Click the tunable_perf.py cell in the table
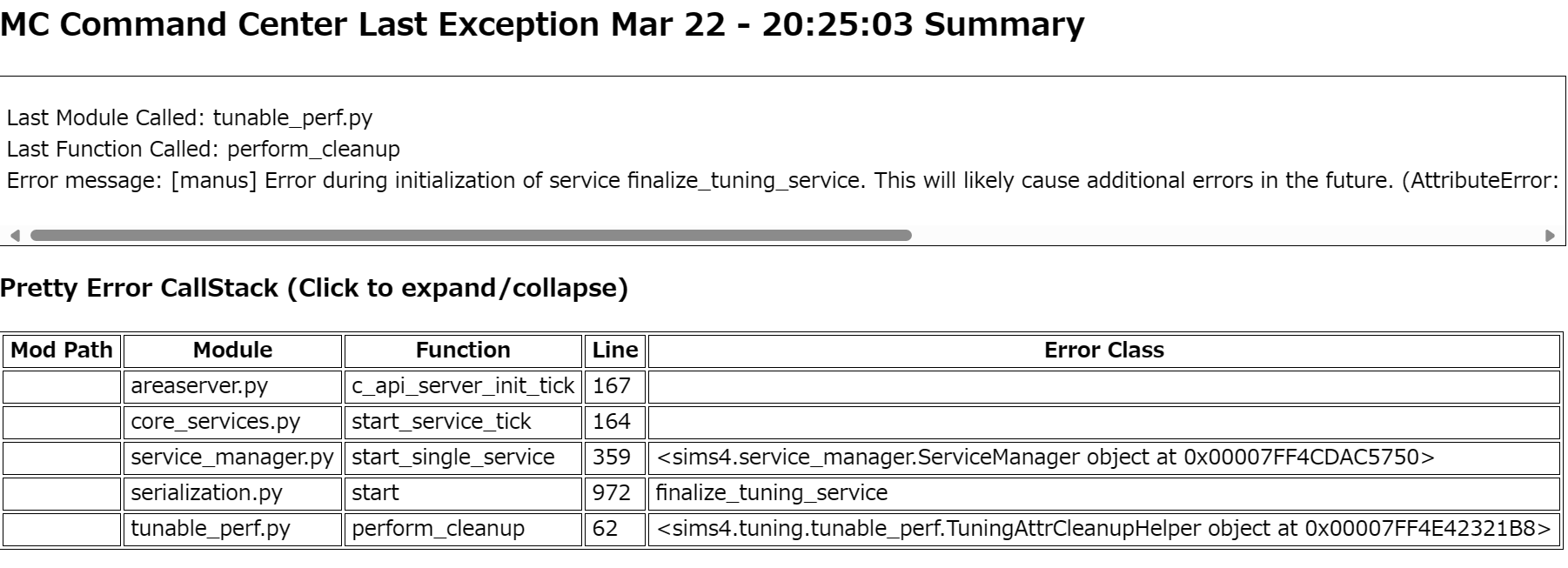The image size is (1568, 568). [x=211, y=529]
